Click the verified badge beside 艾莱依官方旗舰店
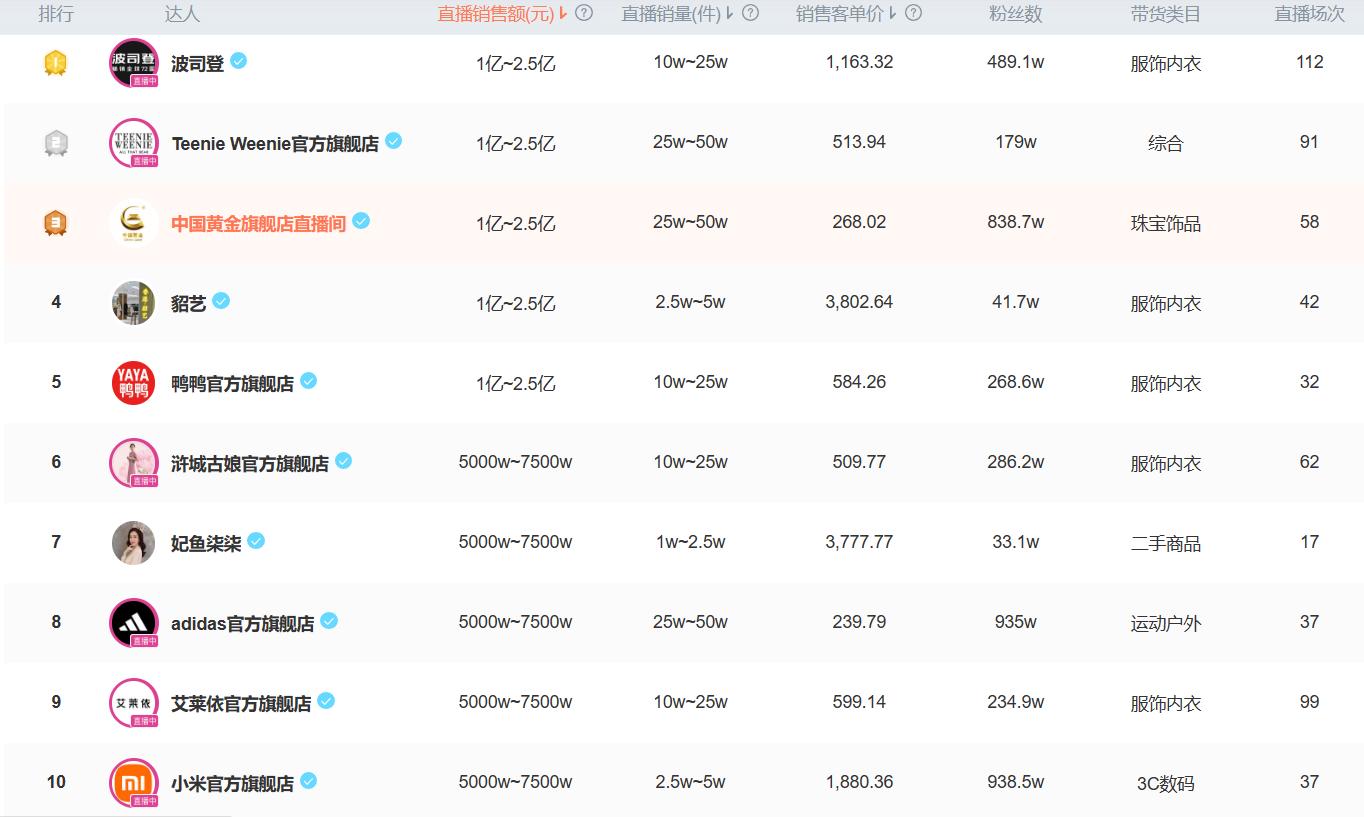 [x=326, y=701]
